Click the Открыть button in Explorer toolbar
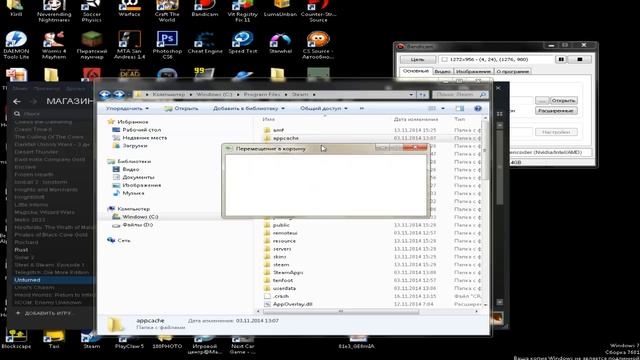 [181, 109]
